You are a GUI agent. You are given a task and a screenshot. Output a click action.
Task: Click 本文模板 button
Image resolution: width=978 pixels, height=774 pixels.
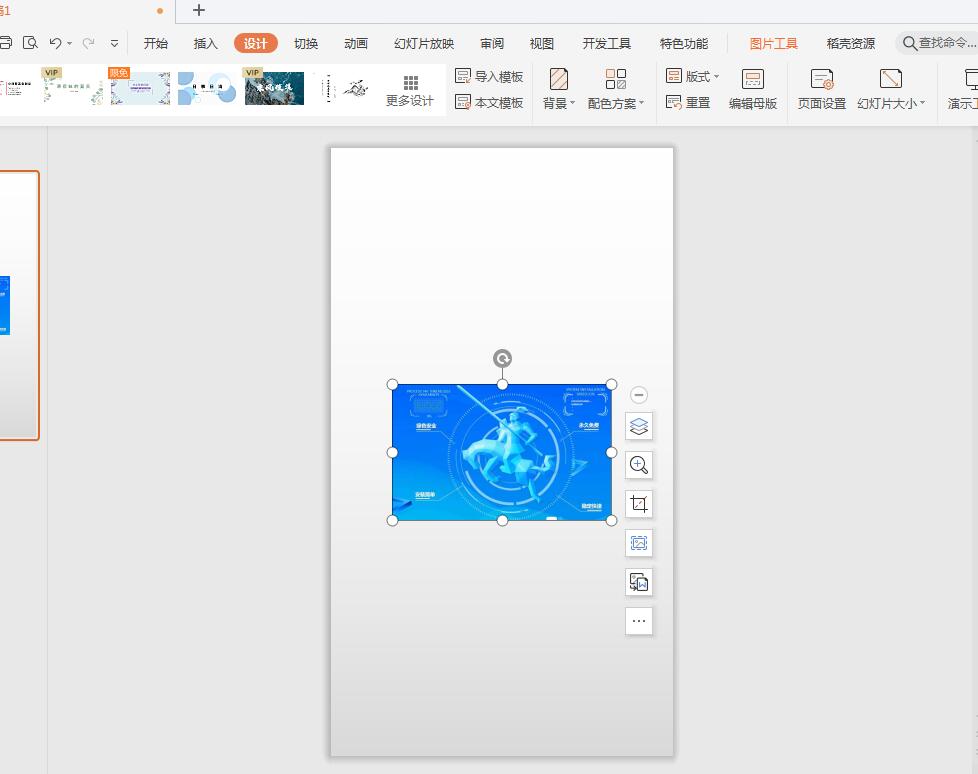point(489,102)
